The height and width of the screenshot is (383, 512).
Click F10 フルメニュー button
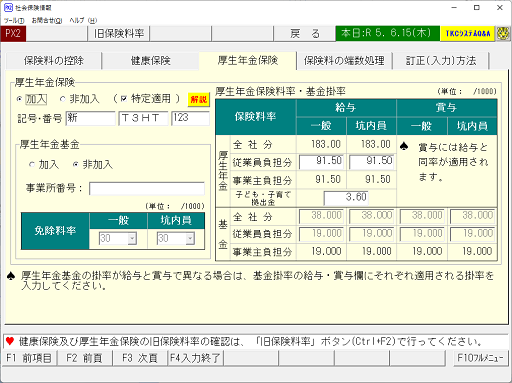click(x=480, y=358)
